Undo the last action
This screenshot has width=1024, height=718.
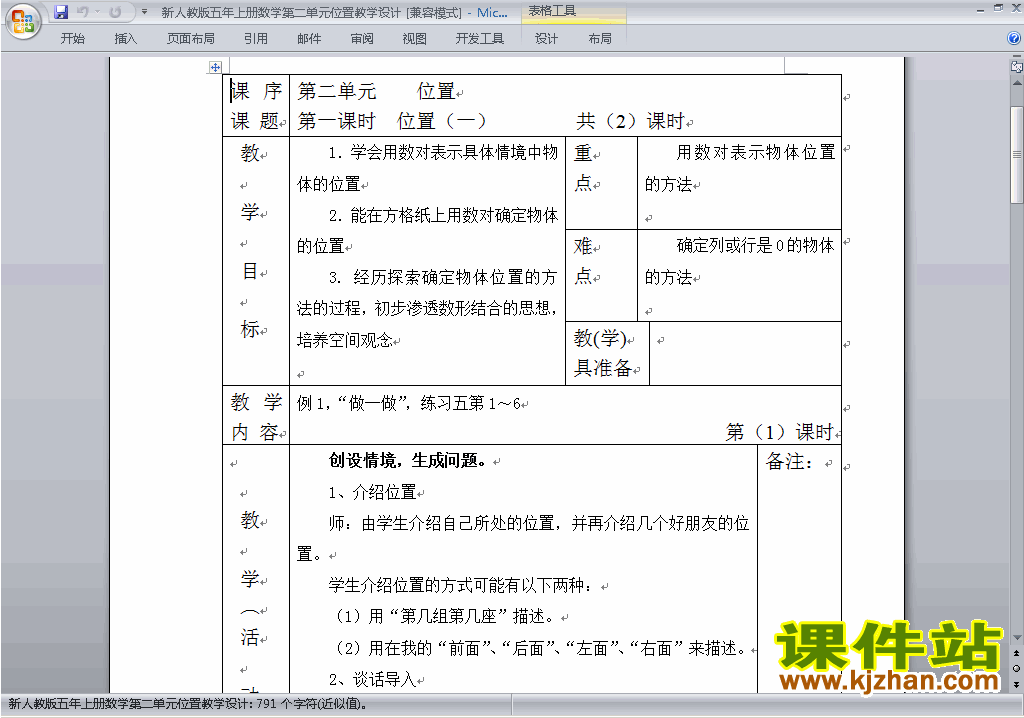tap(82, 12)
